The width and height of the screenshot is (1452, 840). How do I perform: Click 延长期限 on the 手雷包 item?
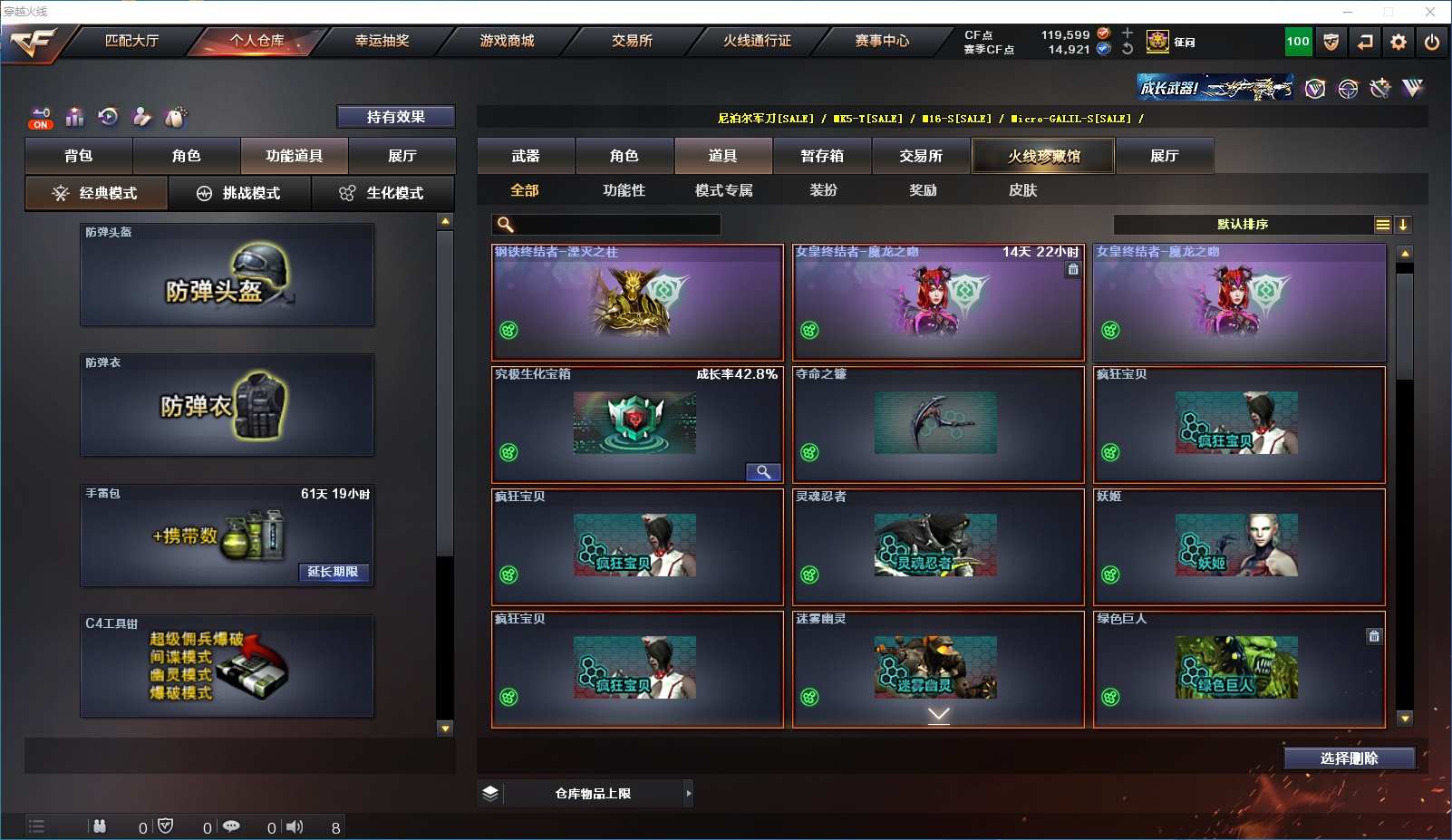[334, 572]
